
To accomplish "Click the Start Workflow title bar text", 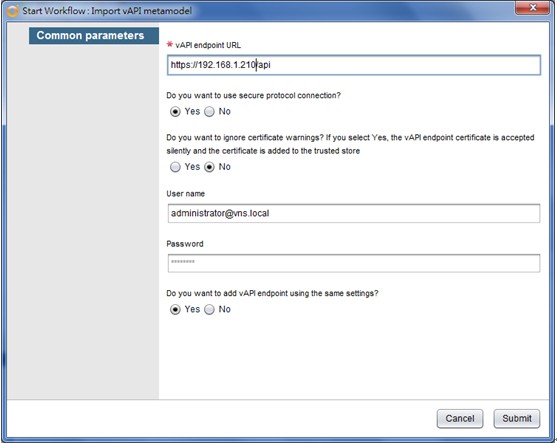I will click(107, 11).
